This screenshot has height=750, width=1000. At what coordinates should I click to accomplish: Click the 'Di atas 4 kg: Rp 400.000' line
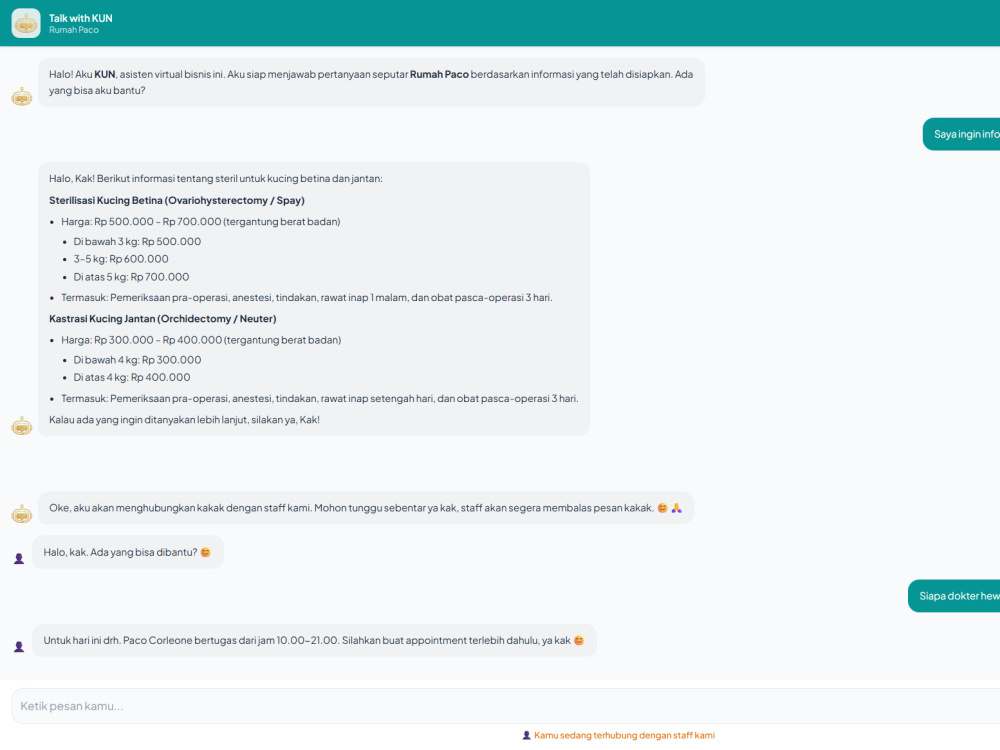pyautogui.click(x=132, y=378)
